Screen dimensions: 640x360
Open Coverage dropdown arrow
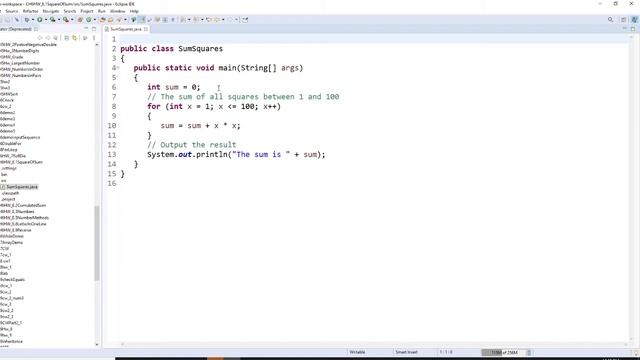(x=59, y=20)
